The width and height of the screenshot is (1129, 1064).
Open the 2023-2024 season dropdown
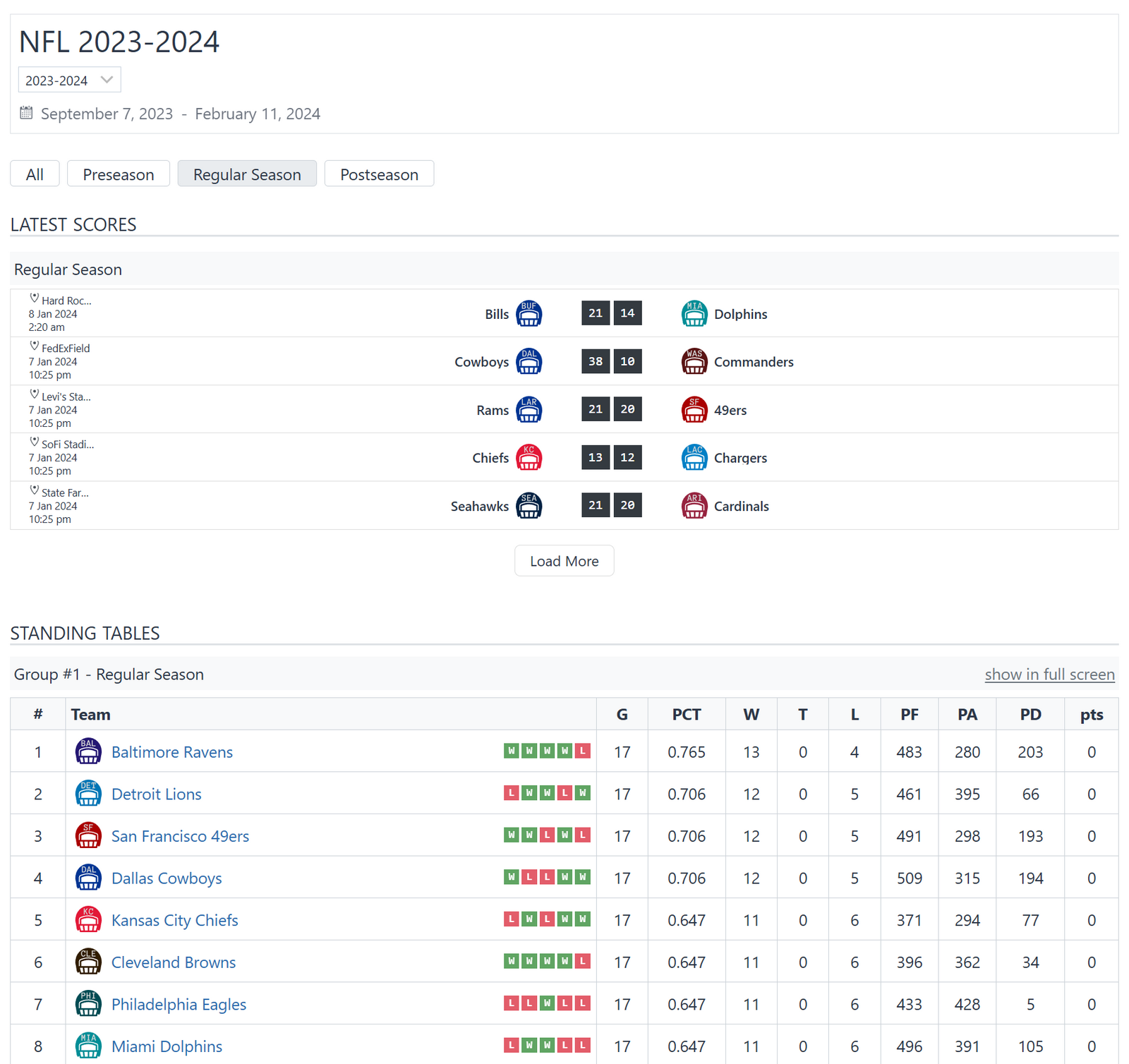[x=69, y=80]
